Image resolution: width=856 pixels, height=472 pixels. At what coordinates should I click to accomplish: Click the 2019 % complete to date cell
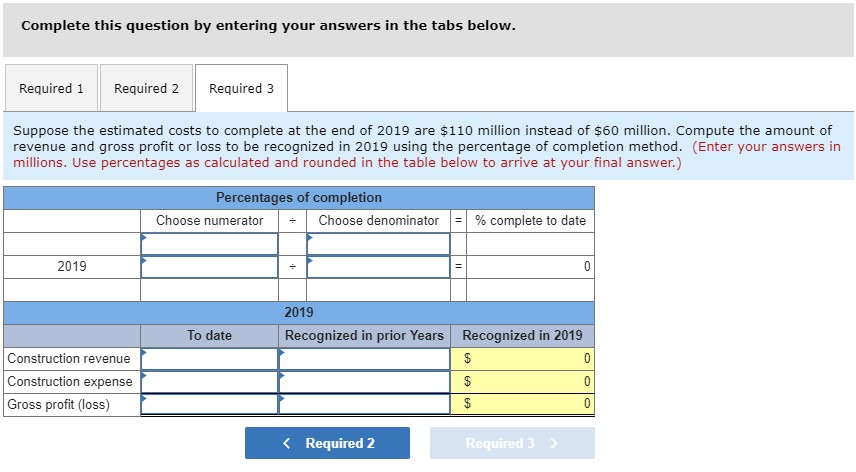pos(530,267)
